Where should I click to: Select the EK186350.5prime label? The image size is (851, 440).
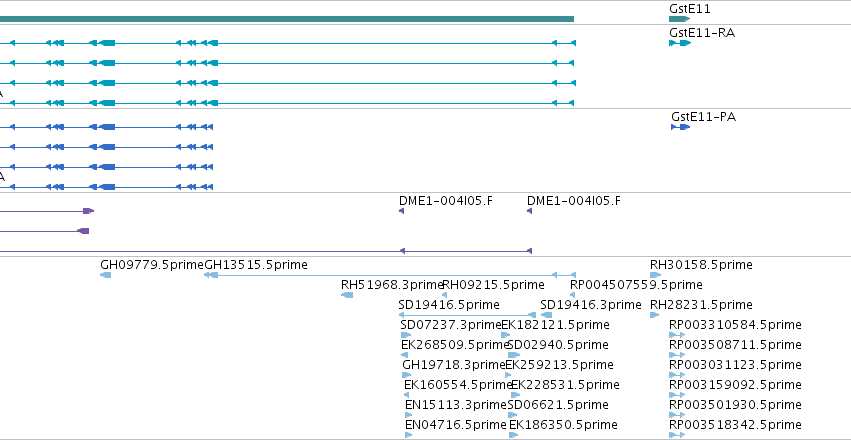(563, 425)
